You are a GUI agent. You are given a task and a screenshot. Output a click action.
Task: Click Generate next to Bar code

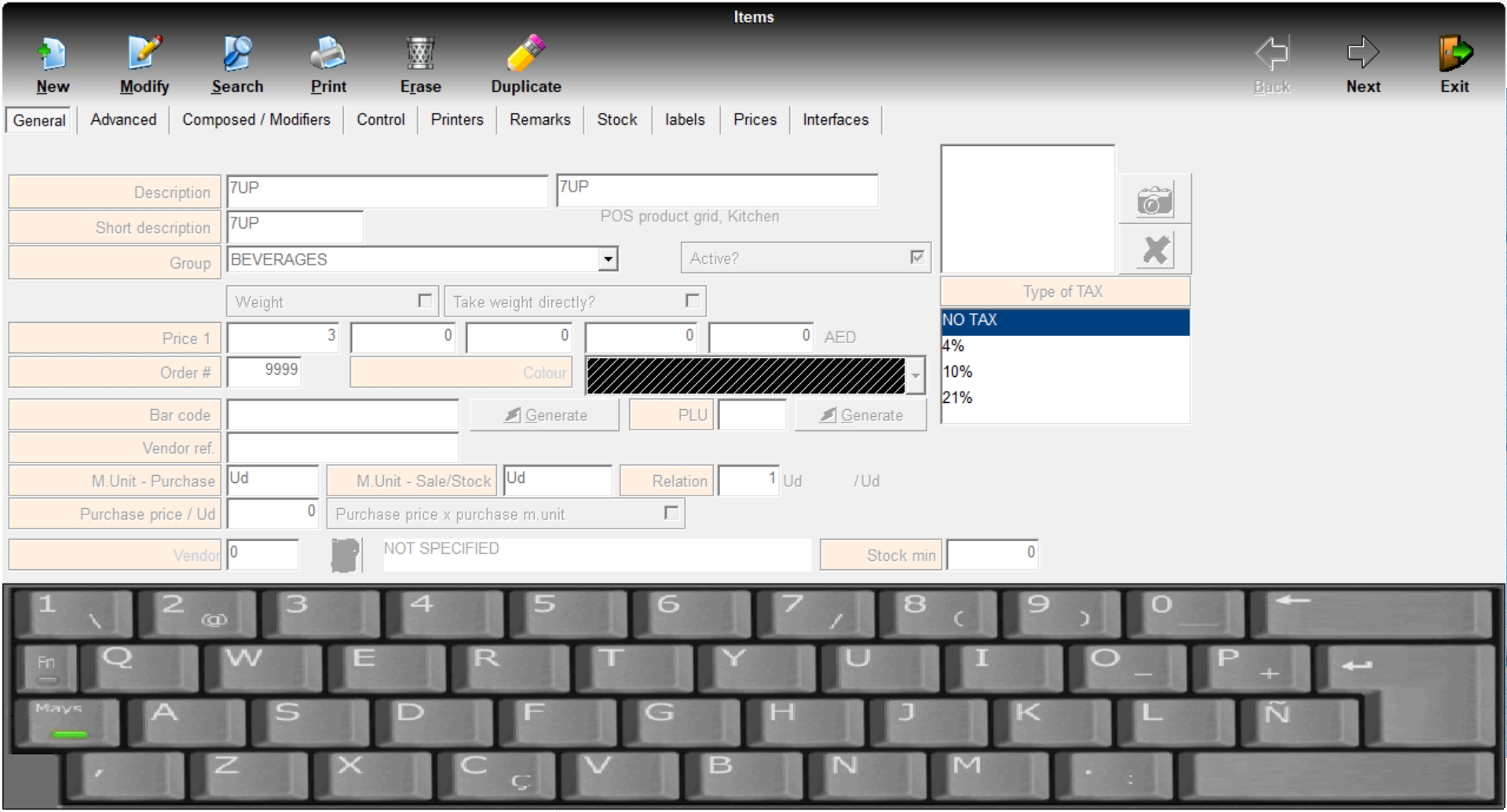[x=545, y=415]
